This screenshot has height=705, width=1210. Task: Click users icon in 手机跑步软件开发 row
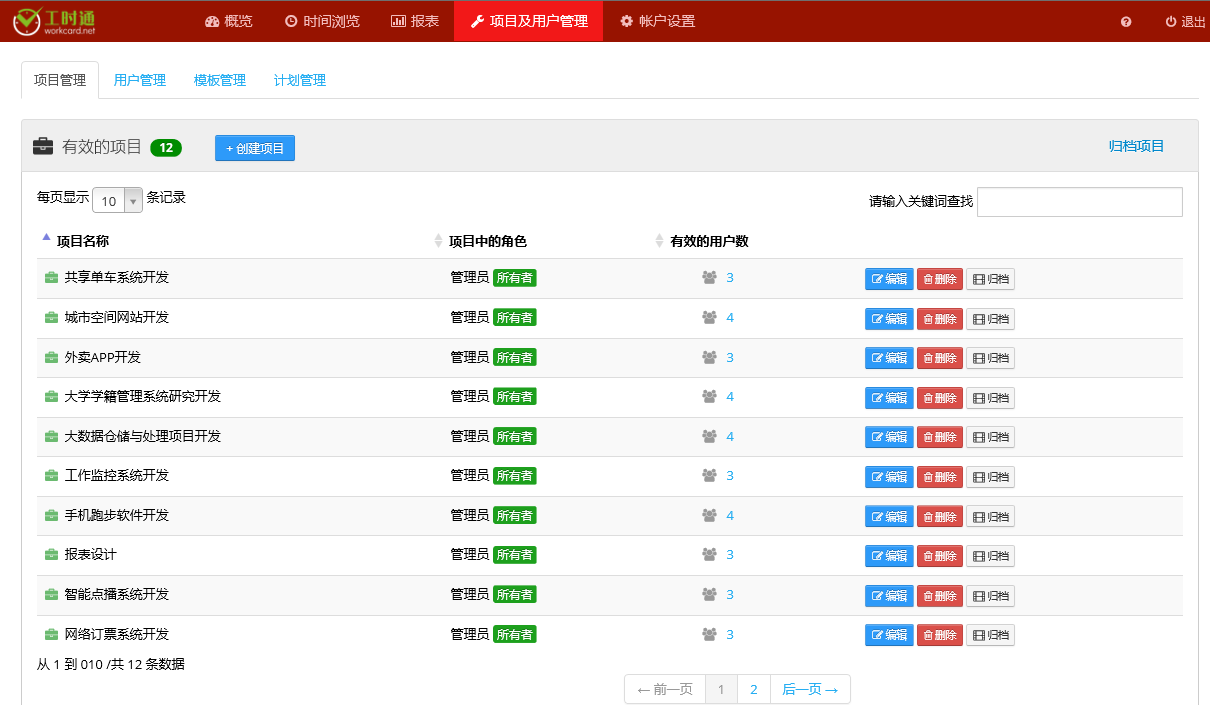pos(710,516)
